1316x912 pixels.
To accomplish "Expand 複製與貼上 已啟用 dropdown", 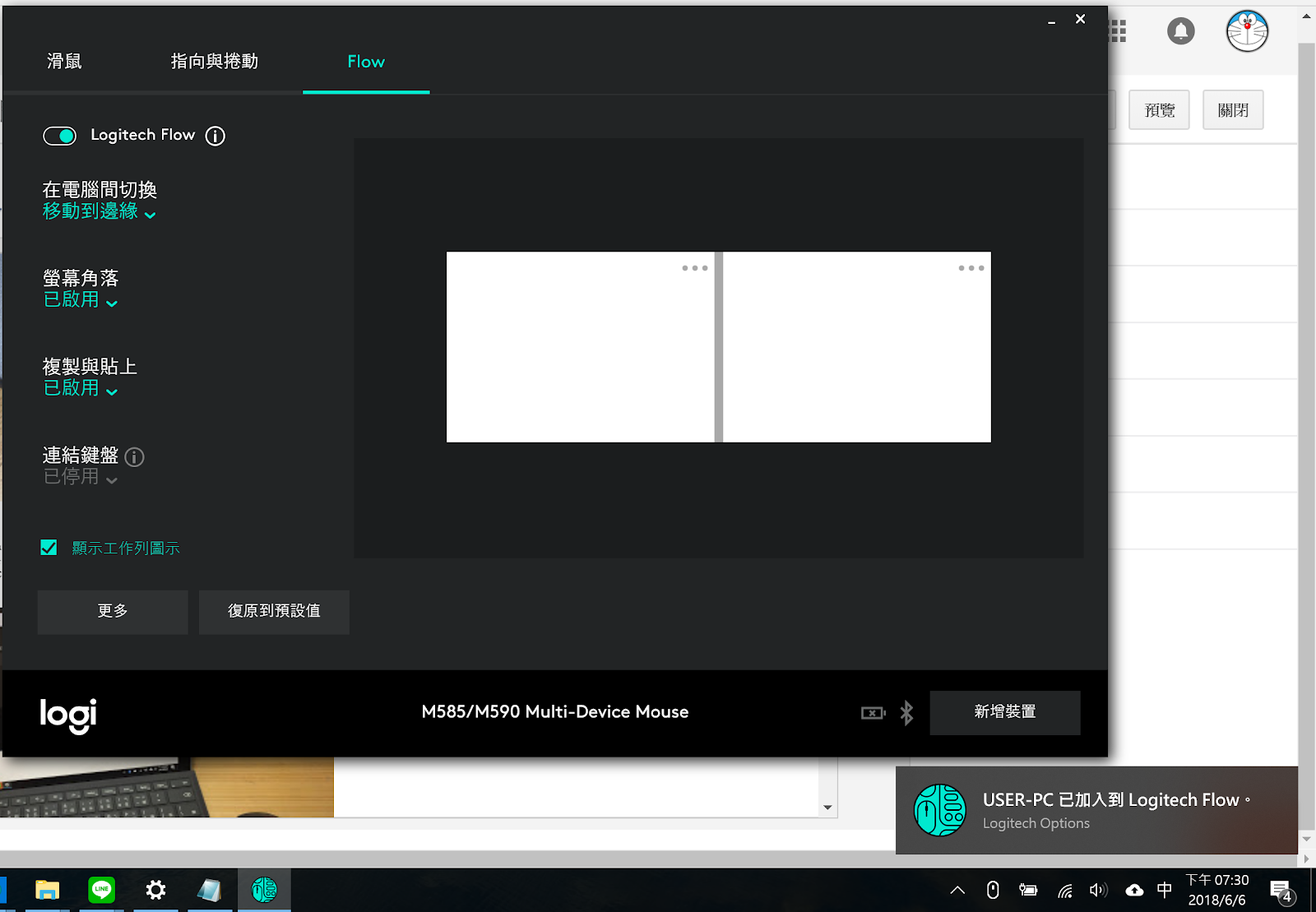I will tap(81, 388).
